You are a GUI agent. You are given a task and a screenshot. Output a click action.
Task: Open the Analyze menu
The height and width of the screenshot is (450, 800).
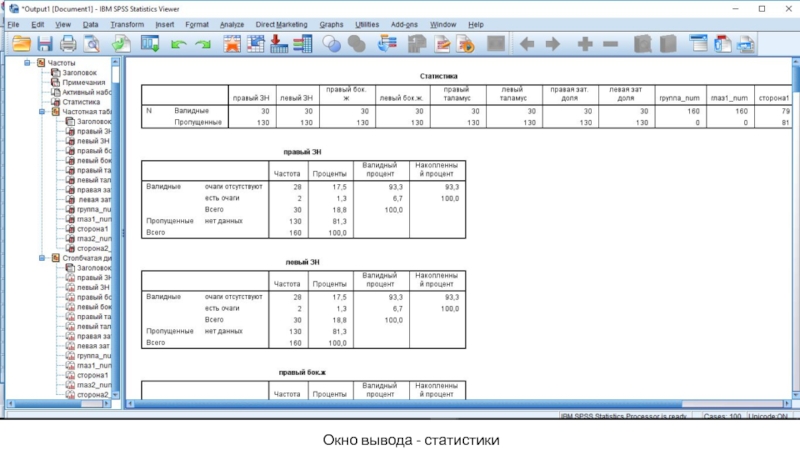coord(232,24)
